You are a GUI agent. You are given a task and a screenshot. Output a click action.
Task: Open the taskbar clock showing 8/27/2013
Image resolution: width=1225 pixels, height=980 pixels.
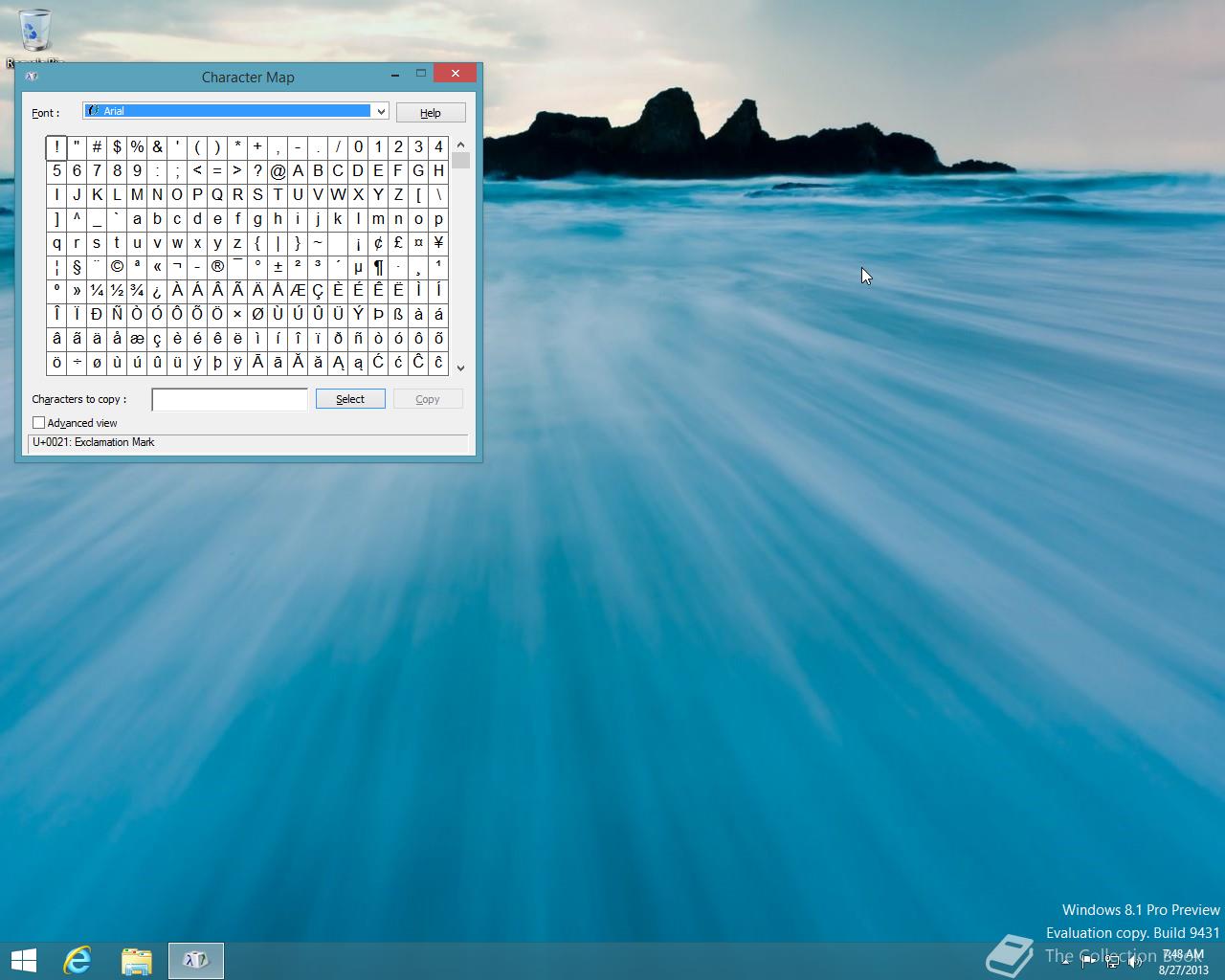coord(1183,962)
